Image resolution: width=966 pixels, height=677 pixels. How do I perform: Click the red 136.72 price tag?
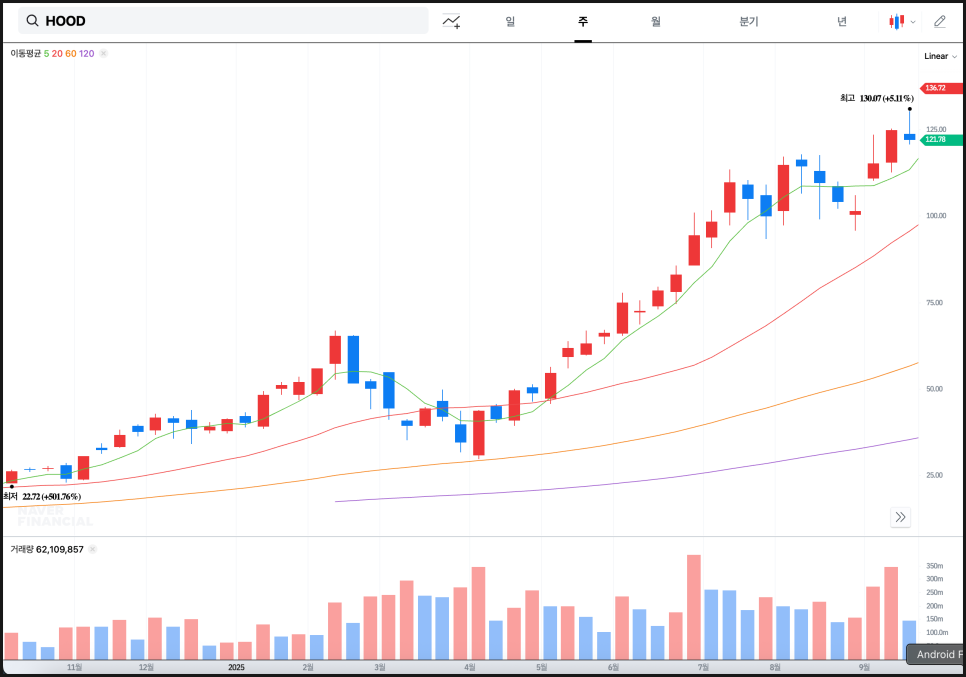(941, 88)
